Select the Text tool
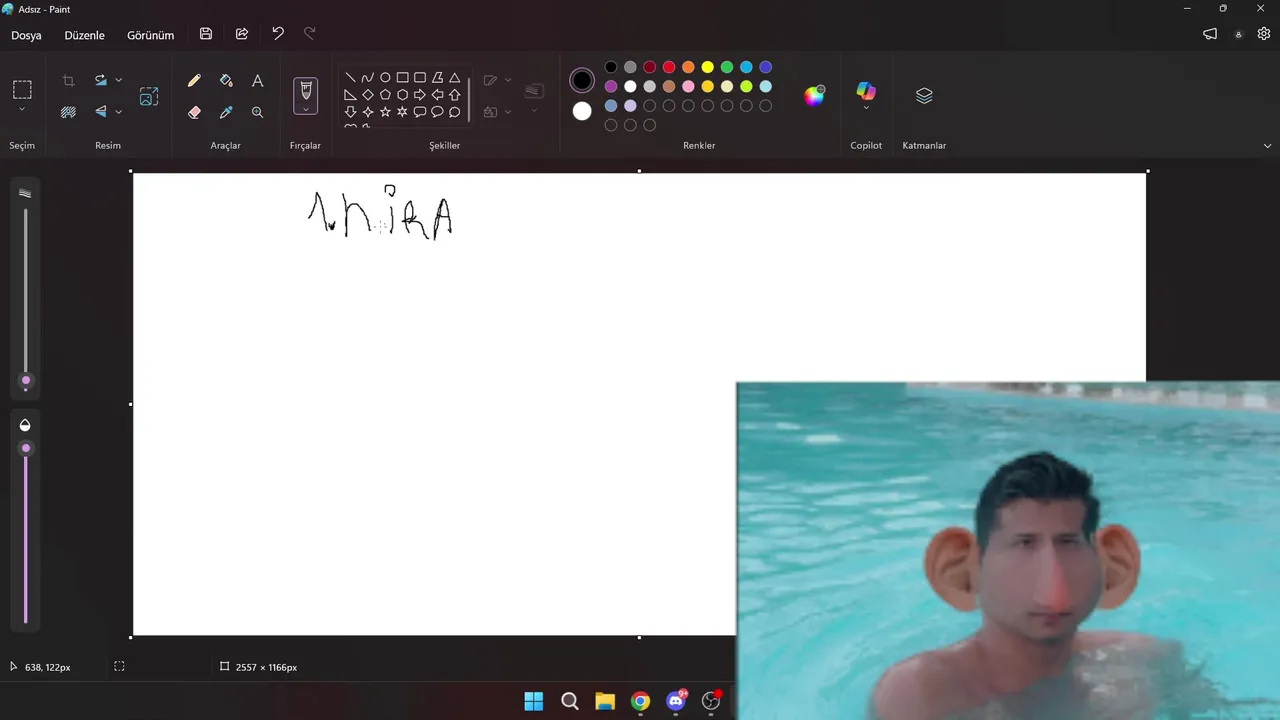 [257, 80]
